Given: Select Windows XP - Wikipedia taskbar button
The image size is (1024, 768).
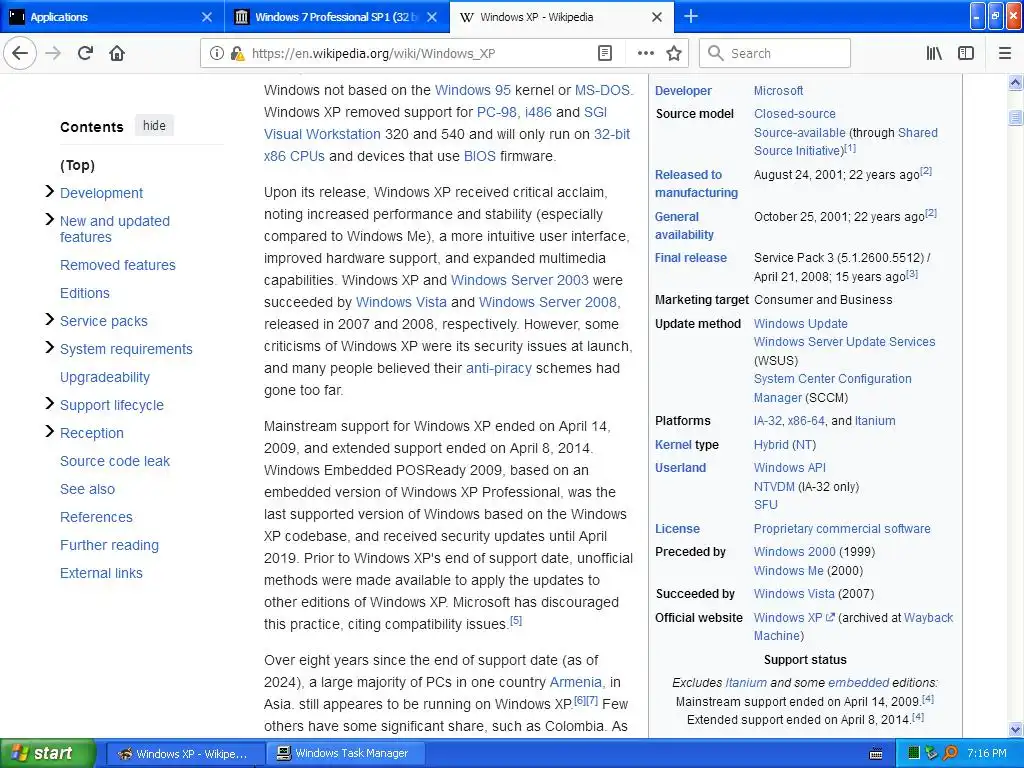Looking at the screenshot, I should coord(185,753).
